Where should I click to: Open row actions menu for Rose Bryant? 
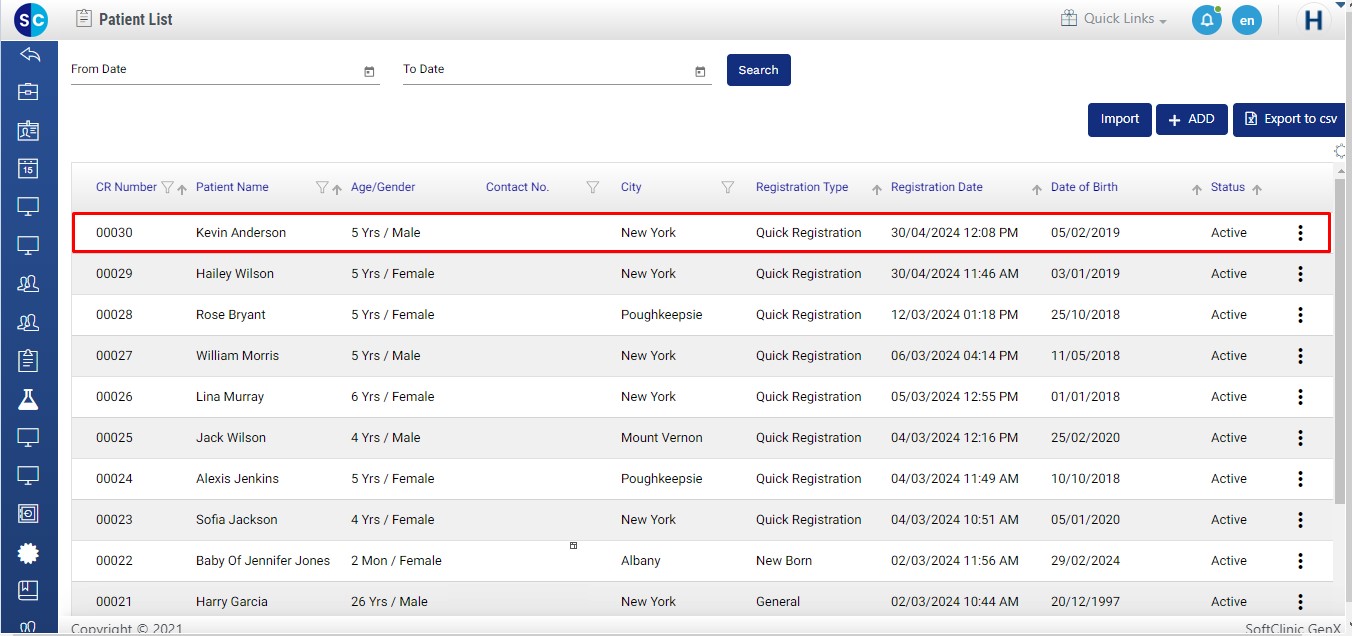pos(1300,315)
